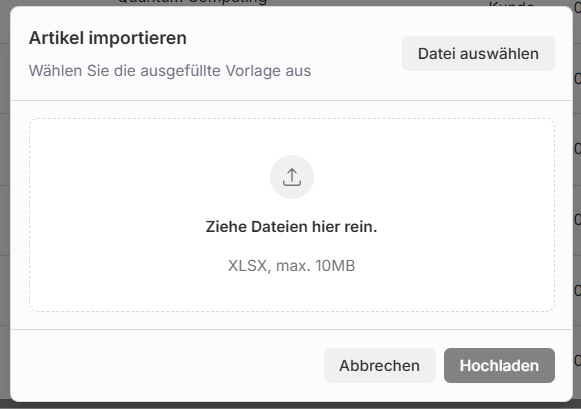Click the dark strip below the dialog
This screenshot has height=409, width=581.
[x=290, y=405]
